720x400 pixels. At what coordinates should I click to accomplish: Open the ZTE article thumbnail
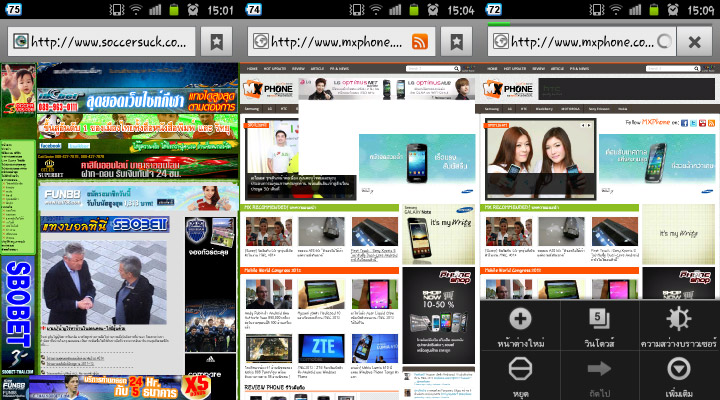321,349
